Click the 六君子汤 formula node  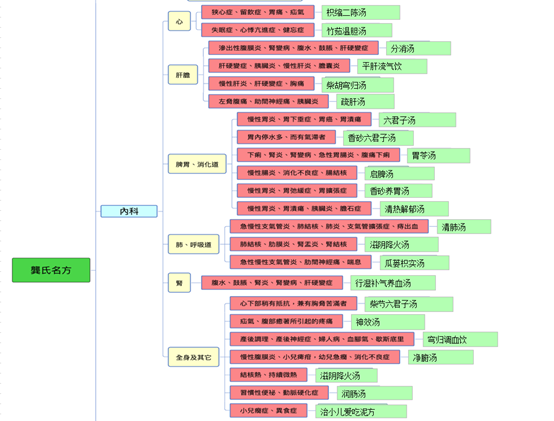(417, 120)
